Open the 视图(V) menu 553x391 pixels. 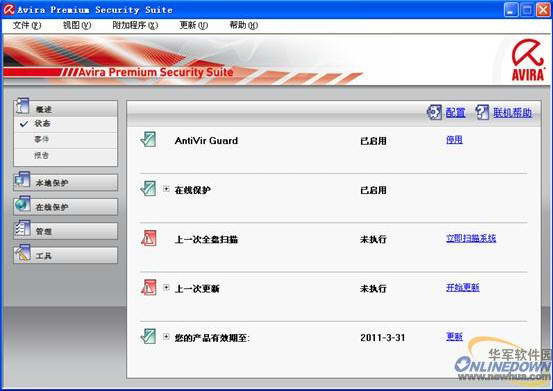pos(77,25)
